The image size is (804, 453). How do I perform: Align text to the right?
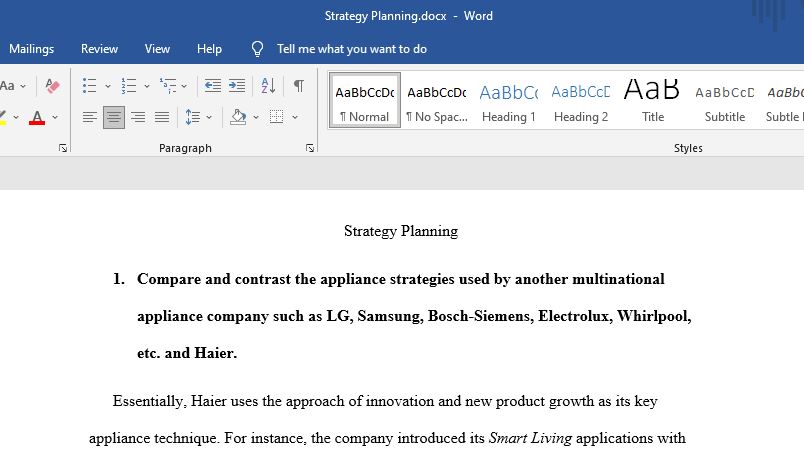pos(137,117)
